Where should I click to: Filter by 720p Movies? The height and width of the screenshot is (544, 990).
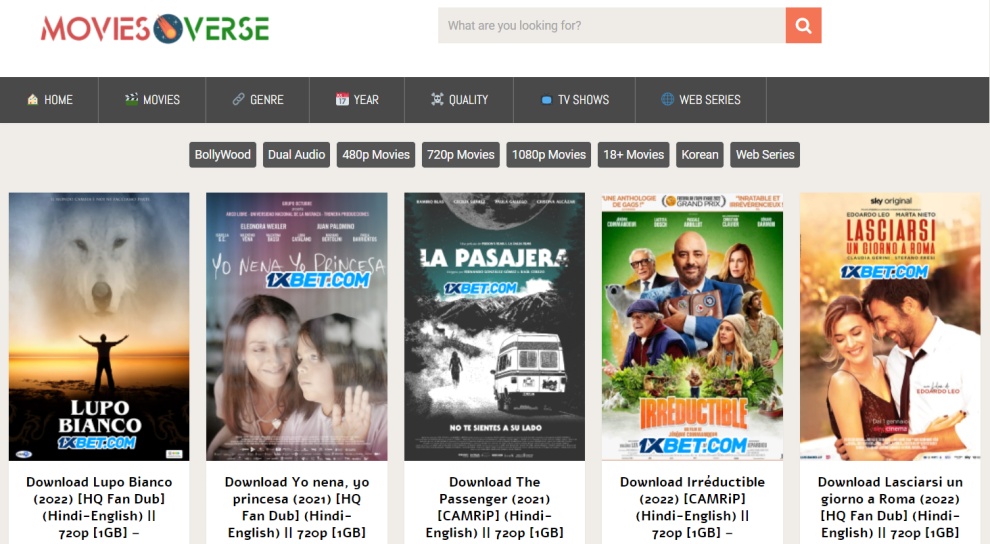[460, 155]
